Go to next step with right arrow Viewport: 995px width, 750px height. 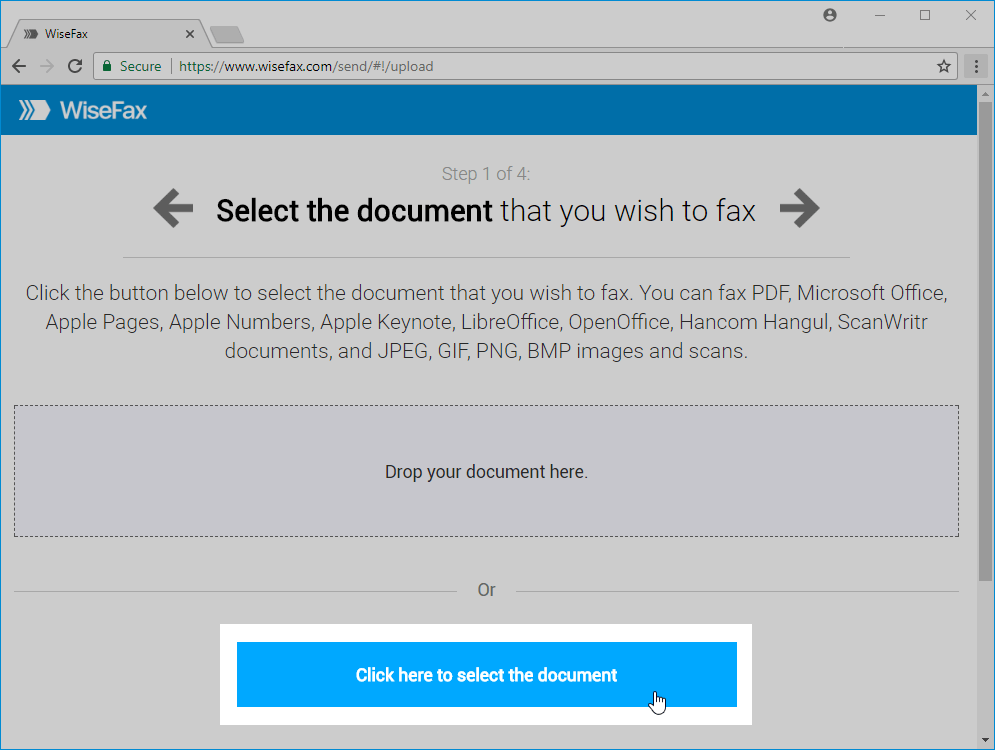coord(800,208)
